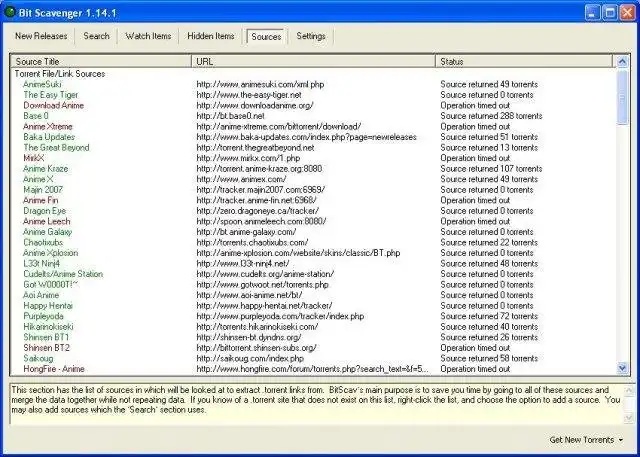Select the Chaotixubs source
Image resolution: width=640 pixels, height=457 pixels.
43,242
